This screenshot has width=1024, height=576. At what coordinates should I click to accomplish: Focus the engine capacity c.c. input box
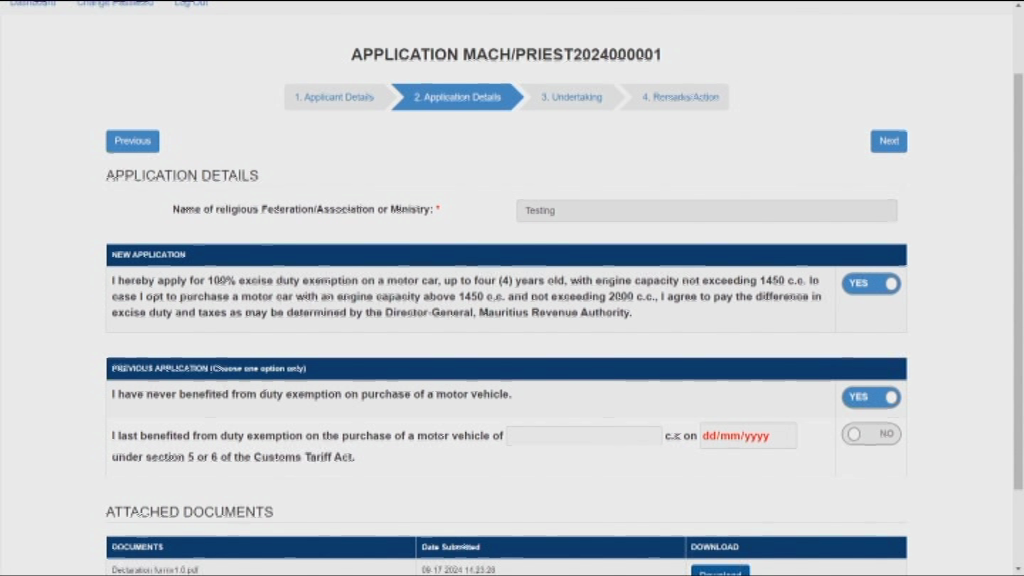583,436
